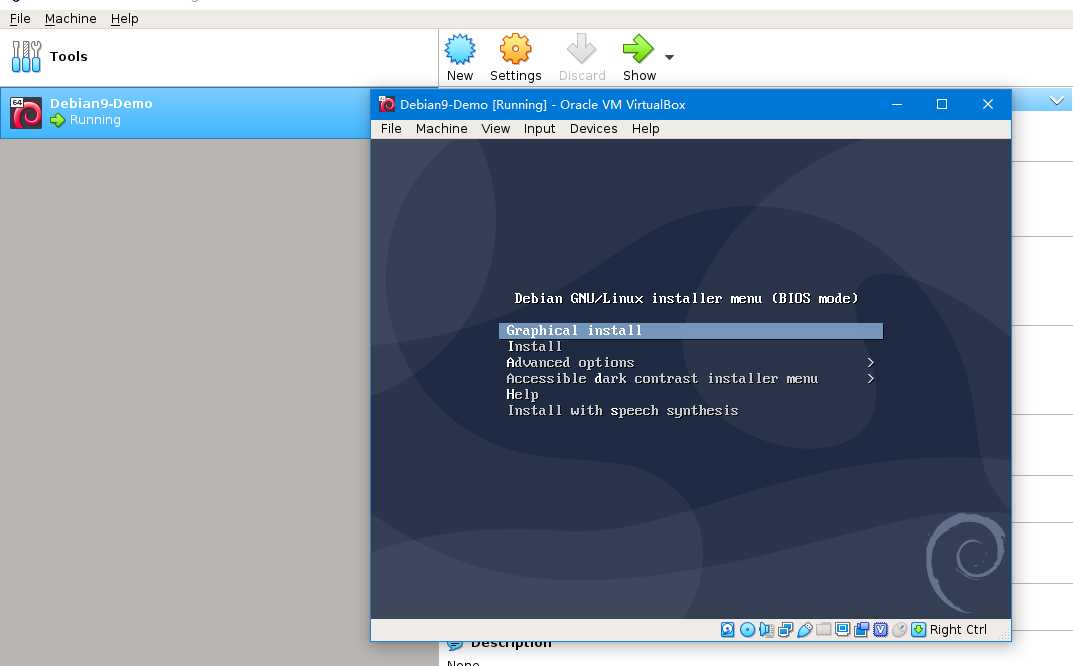Select the plain Install option
The image size is (1073, 666).
point(534,347)
